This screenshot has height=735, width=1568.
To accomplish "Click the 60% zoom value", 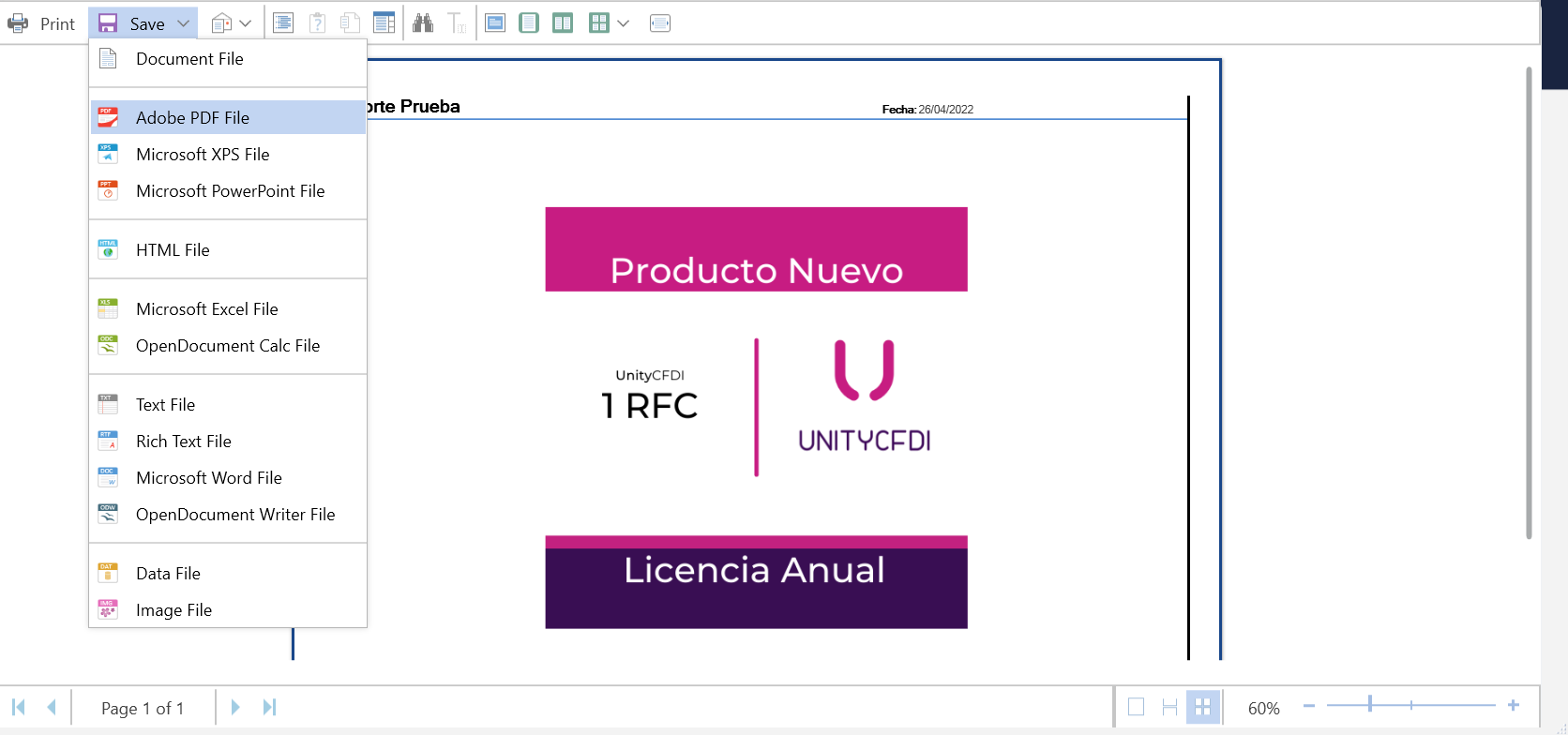I will tap(1264, 708).
